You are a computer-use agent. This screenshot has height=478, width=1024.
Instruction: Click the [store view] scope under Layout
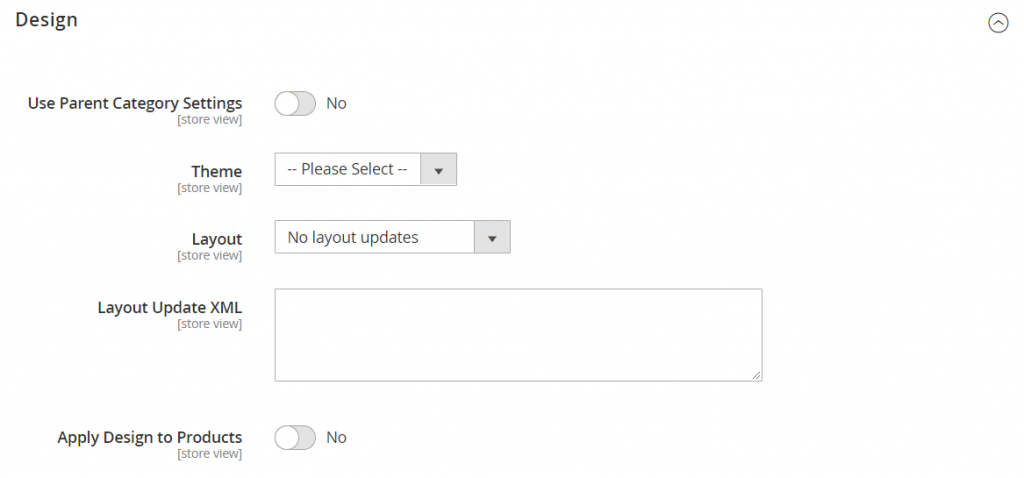[x=210, y=255]
